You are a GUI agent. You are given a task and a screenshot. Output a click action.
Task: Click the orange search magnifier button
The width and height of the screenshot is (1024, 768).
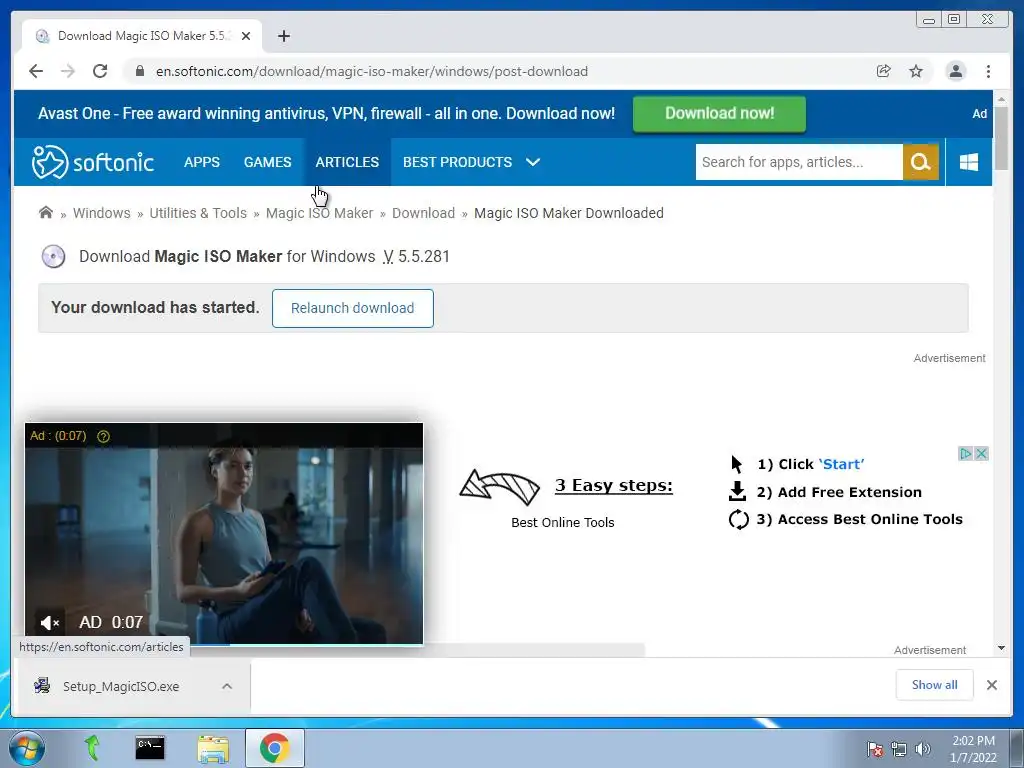[x=921, y=162]
